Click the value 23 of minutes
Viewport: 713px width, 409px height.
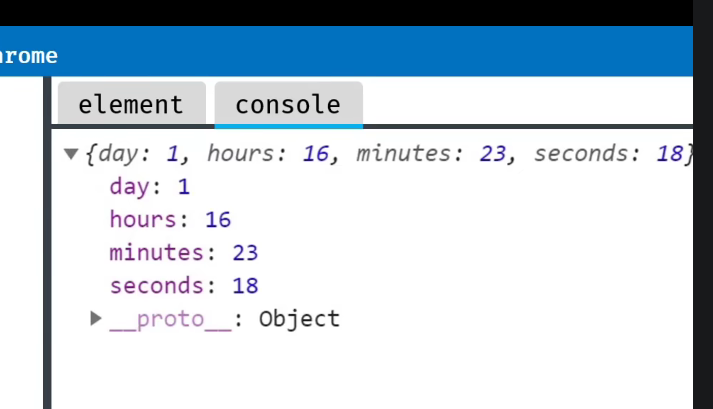[246, 253]
